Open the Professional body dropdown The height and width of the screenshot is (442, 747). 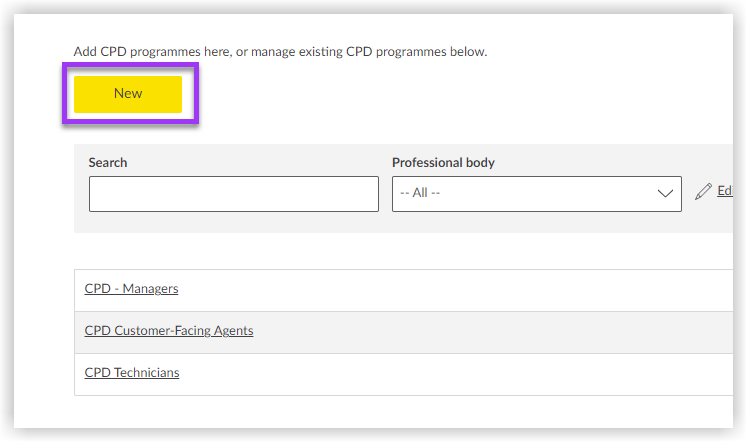coord(537,194)
